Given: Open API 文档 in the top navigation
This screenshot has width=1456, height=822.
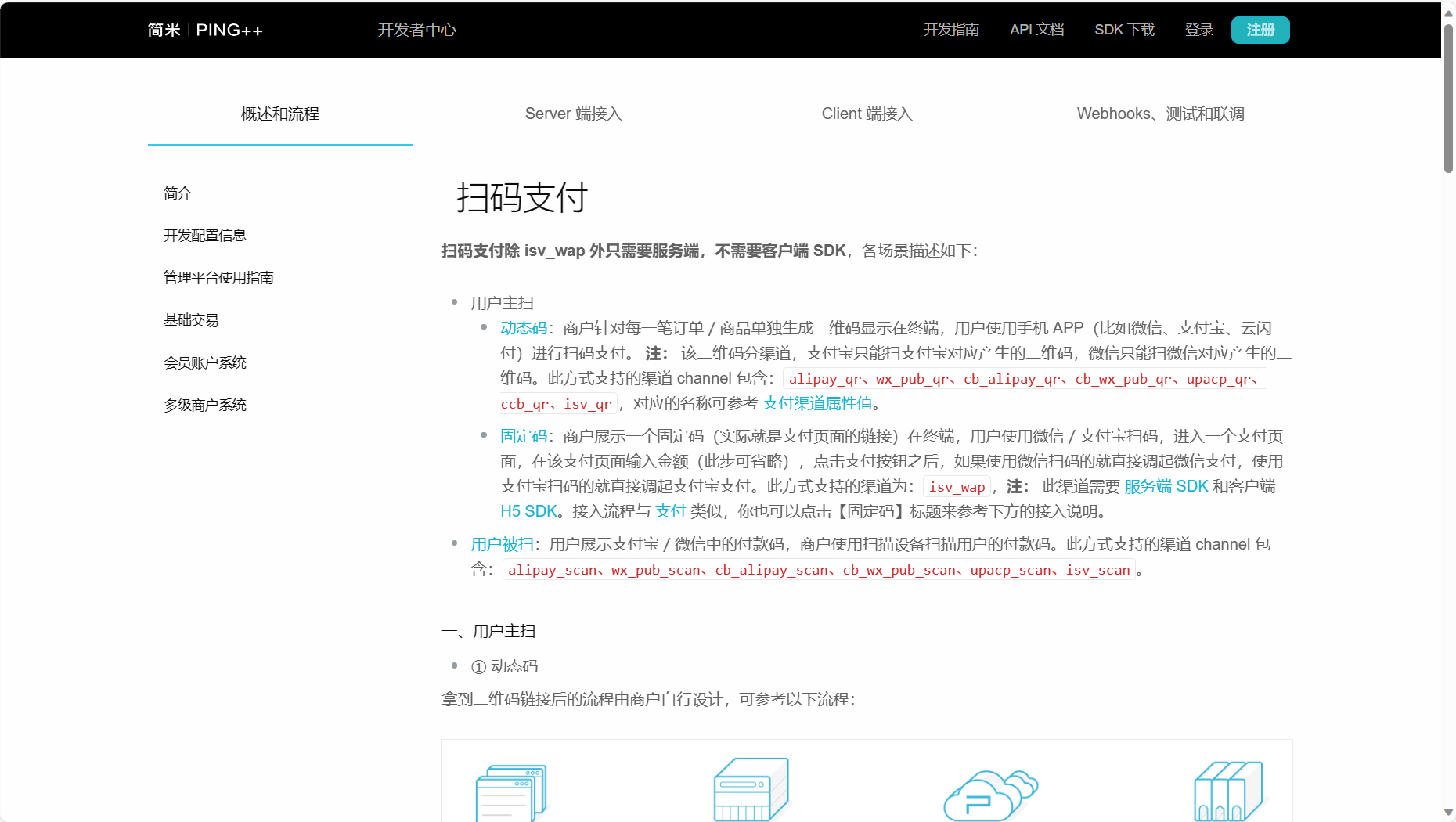Looking at the screenshot, I should pyautogui.click(x=1036, y=30).
